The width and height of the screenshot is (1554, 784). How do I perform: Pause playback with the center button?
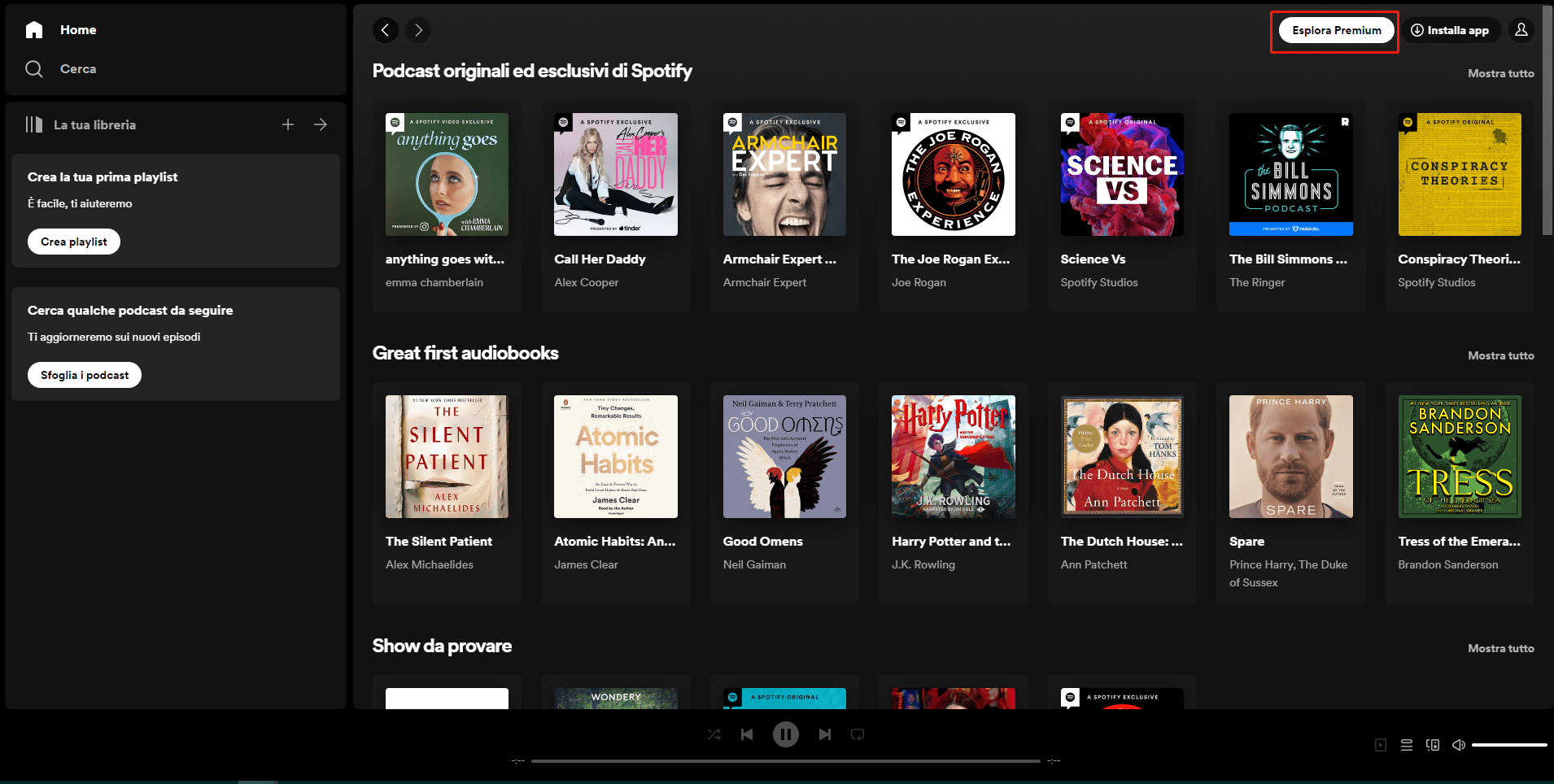786,734
